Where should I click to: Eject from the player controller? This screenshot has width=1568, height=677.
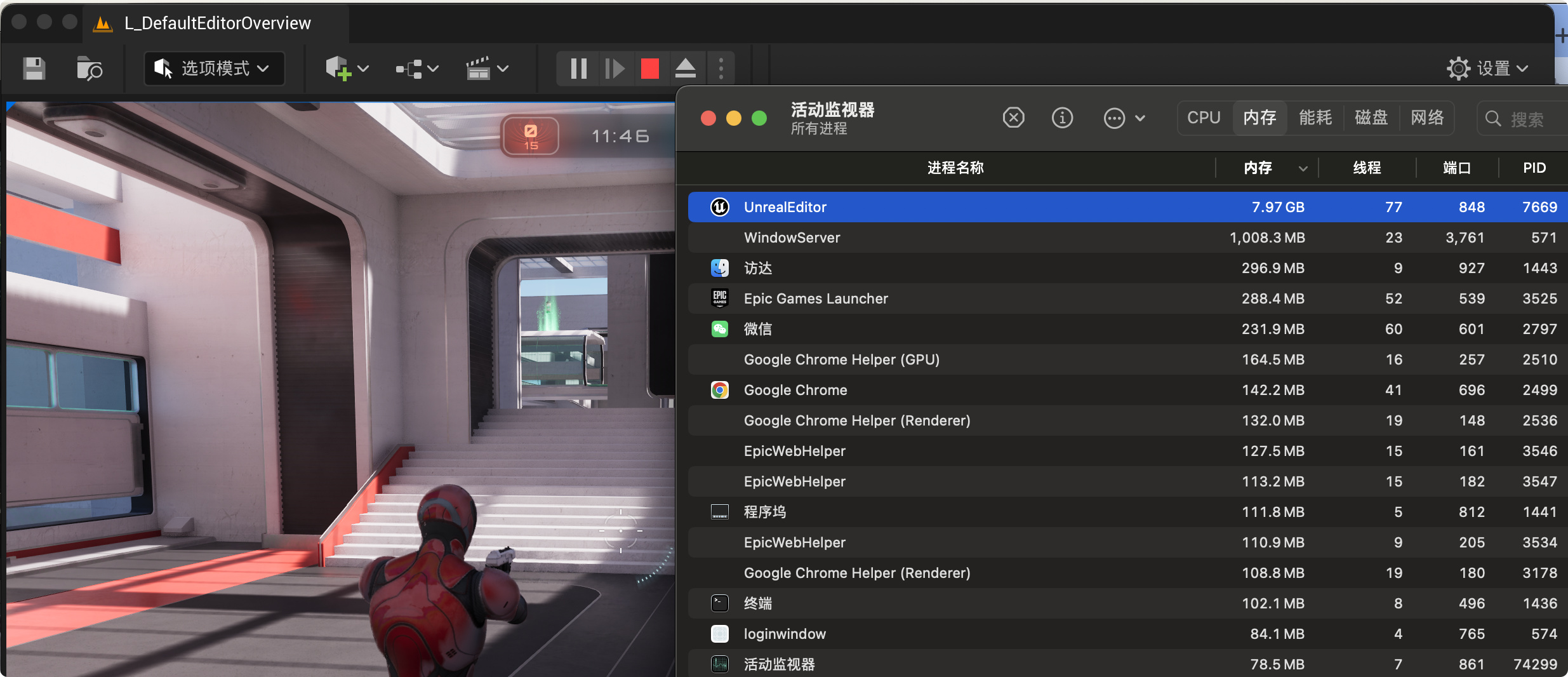tap(686, 69)
